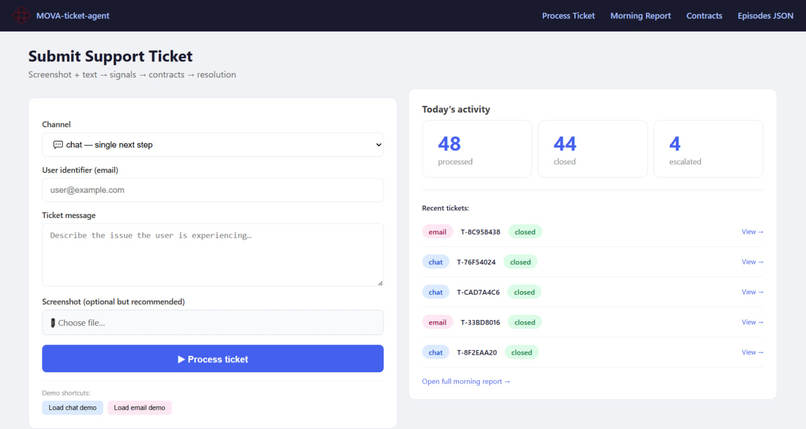
Task: Click the Screenshot optional but recommended label
Action: [113, 302]
